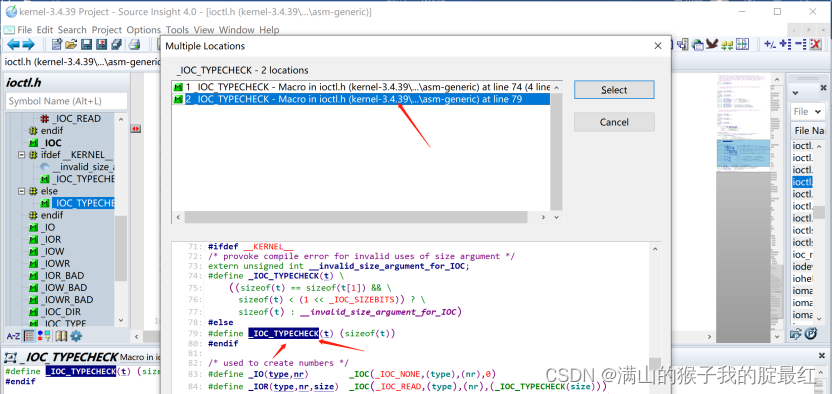Select location 2 at line 79
The width and height of the screenshot is (832, 394).
(361, 99)
